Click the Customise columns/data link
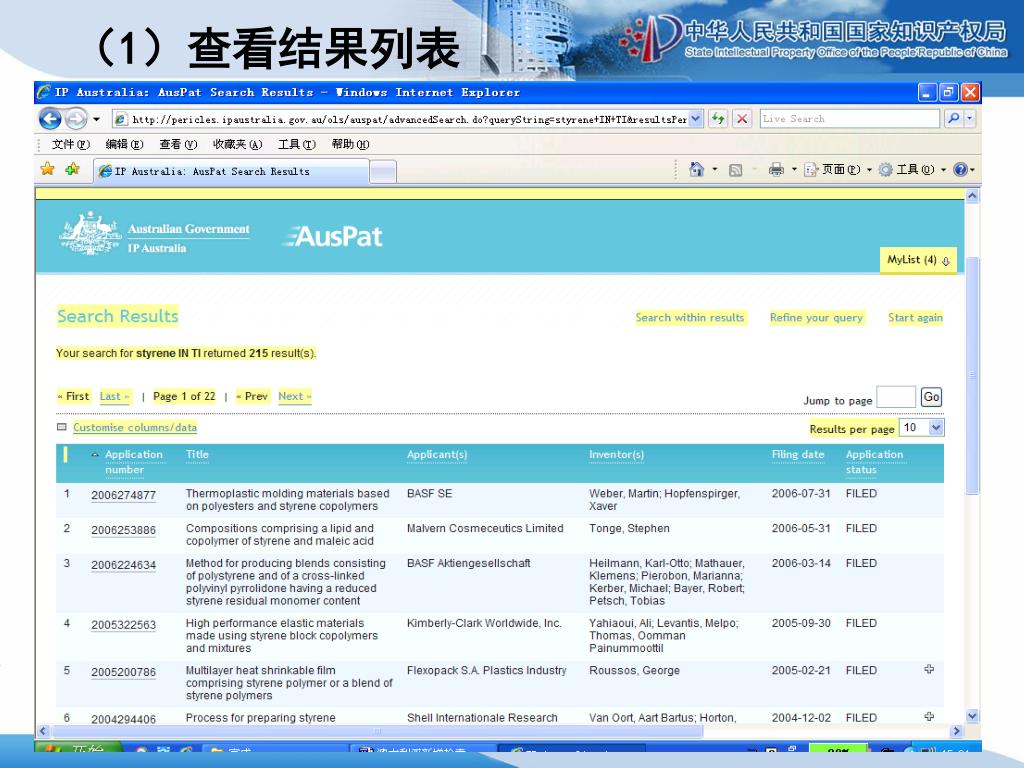The image size is (1024, 768). click(135, 427)
